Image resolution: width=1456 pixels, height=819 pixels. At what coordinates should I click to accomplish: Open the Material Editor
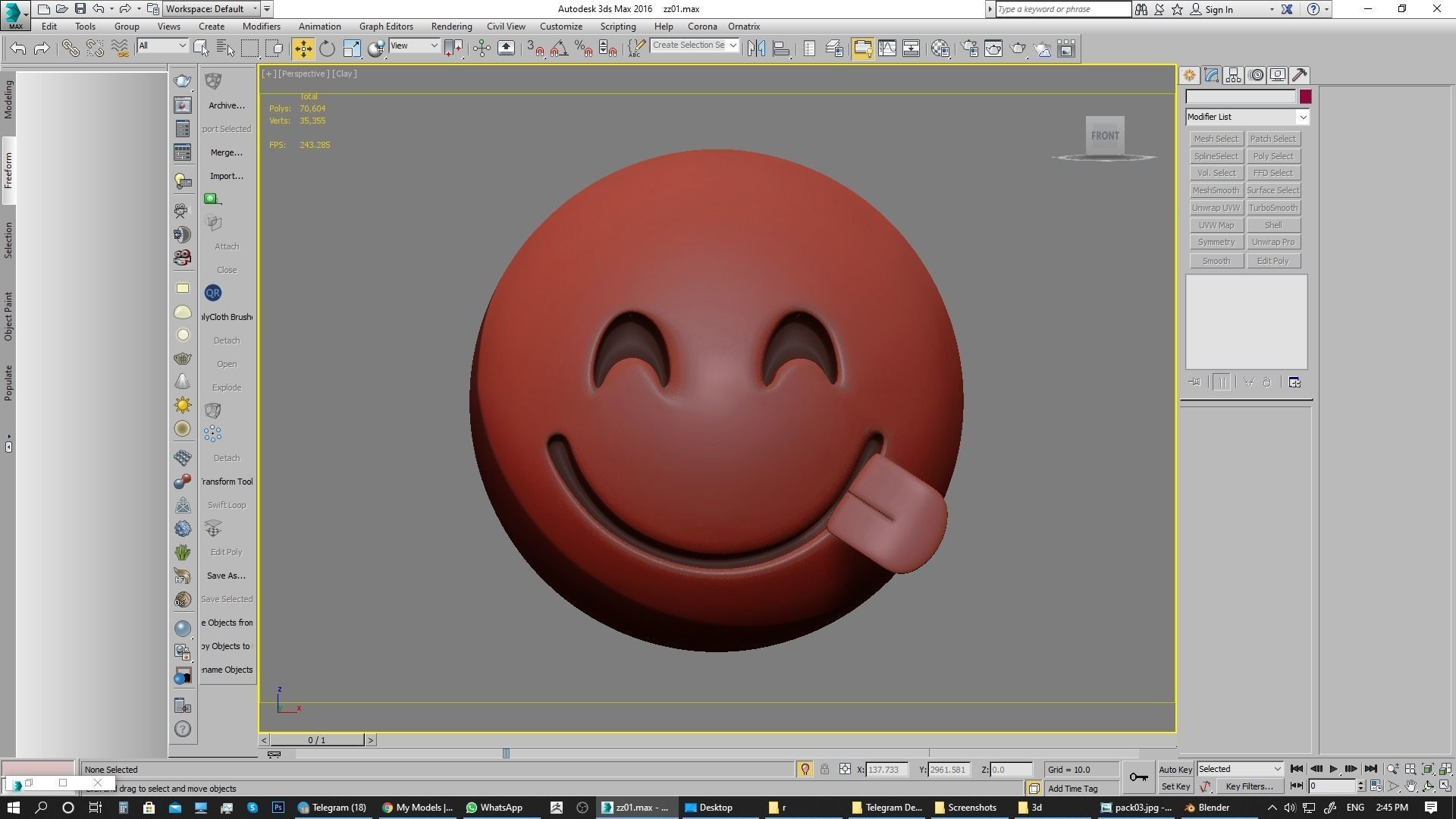click(940, 49)
